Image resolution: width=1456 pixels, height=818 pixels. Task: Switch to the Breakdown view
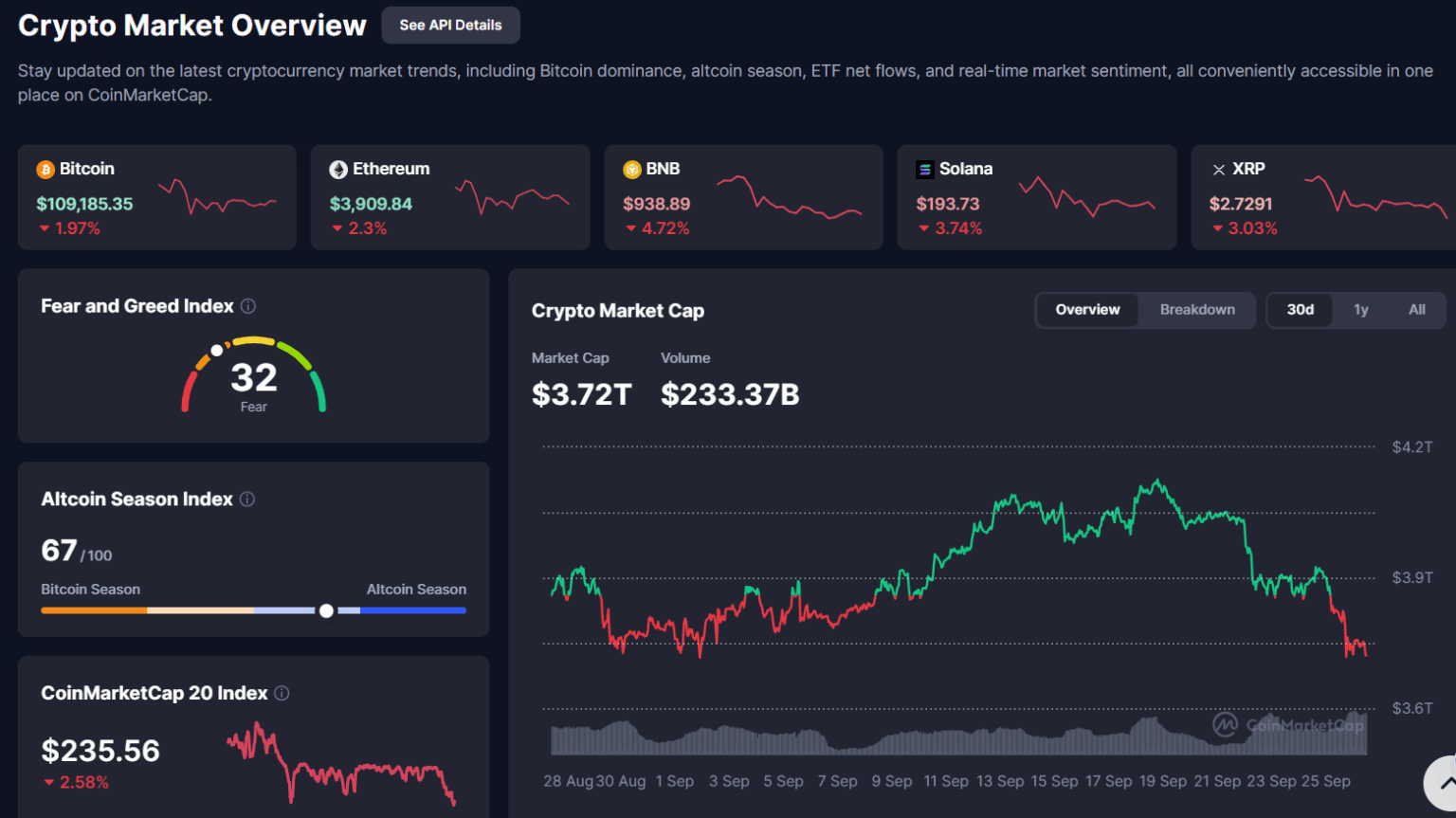click(x=1197, y=310)
